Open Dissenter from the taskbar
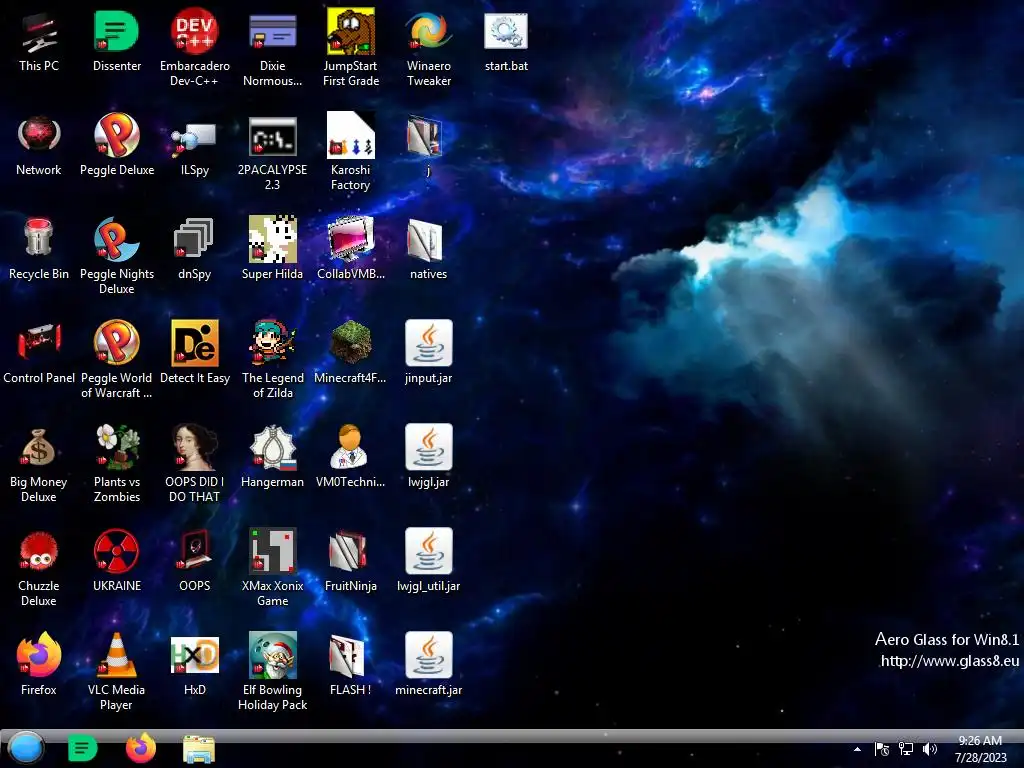Image resolution: width=1024 pixels, height=768 pixels. tap(82, 748)
